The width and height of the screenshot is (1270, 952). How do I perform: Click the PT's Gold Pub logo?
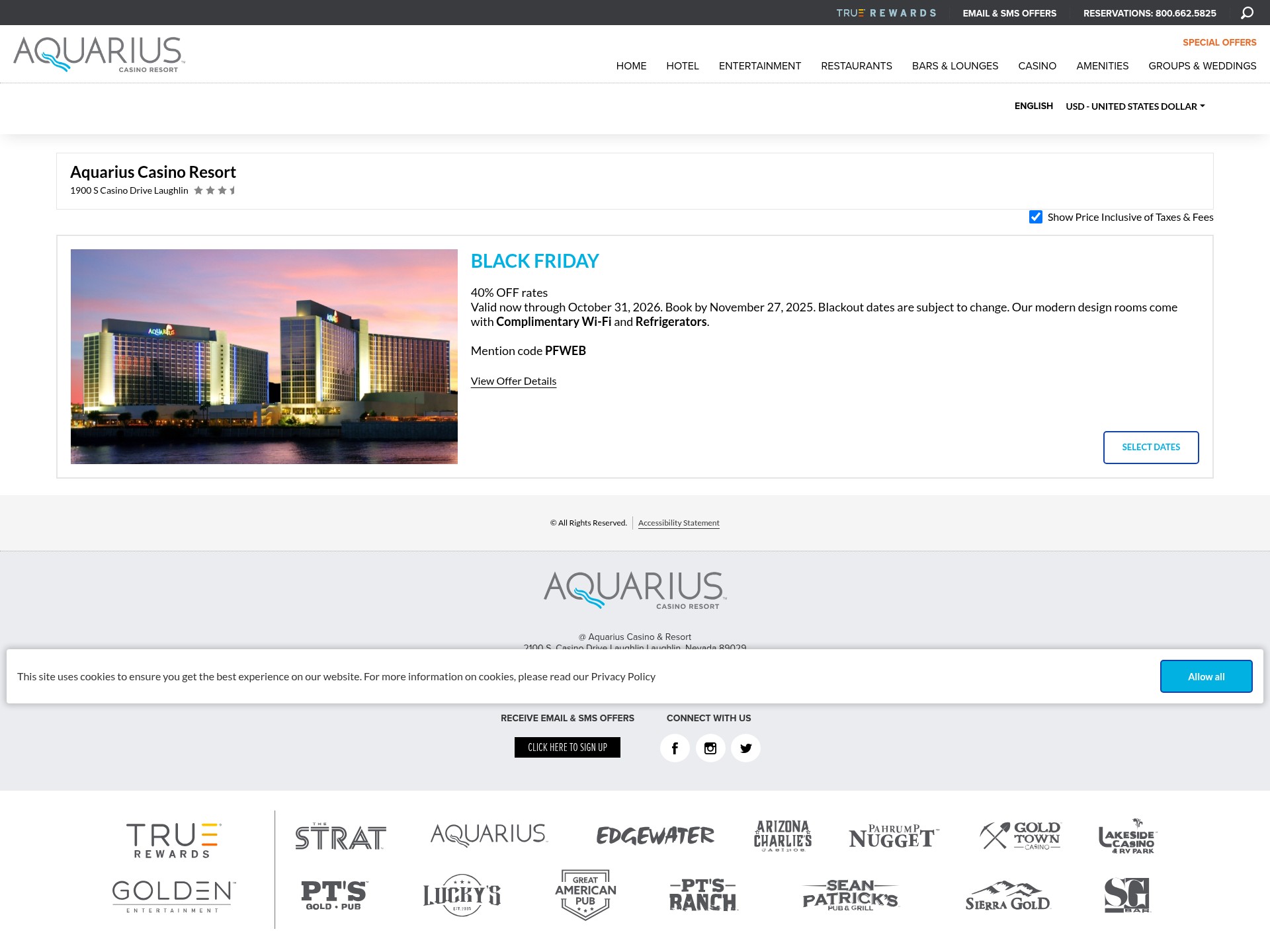334,895
